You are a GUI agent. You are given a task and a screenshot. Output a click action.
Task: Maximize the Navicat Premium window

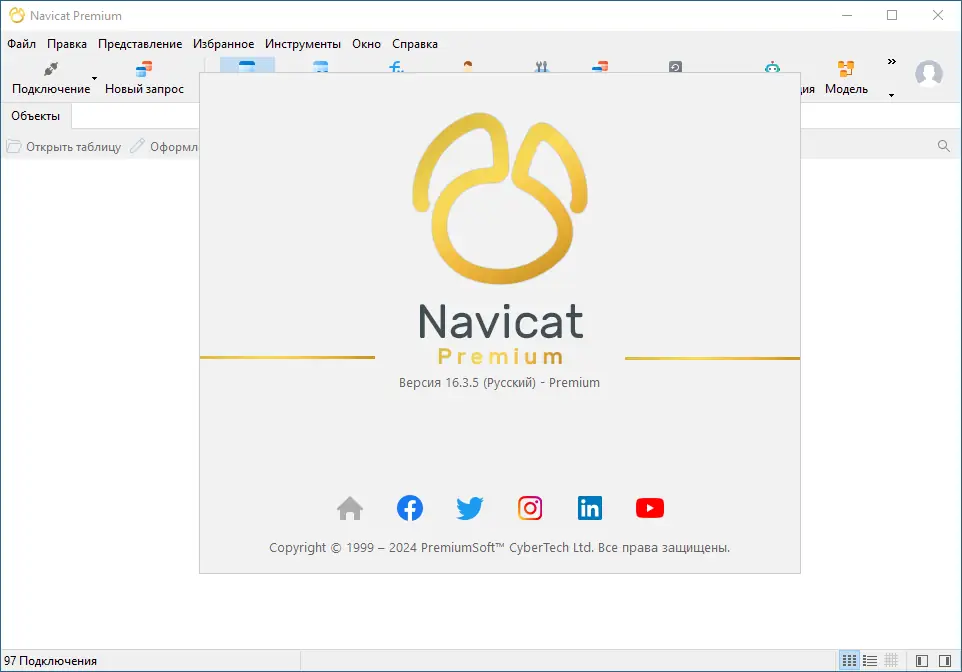892,15
